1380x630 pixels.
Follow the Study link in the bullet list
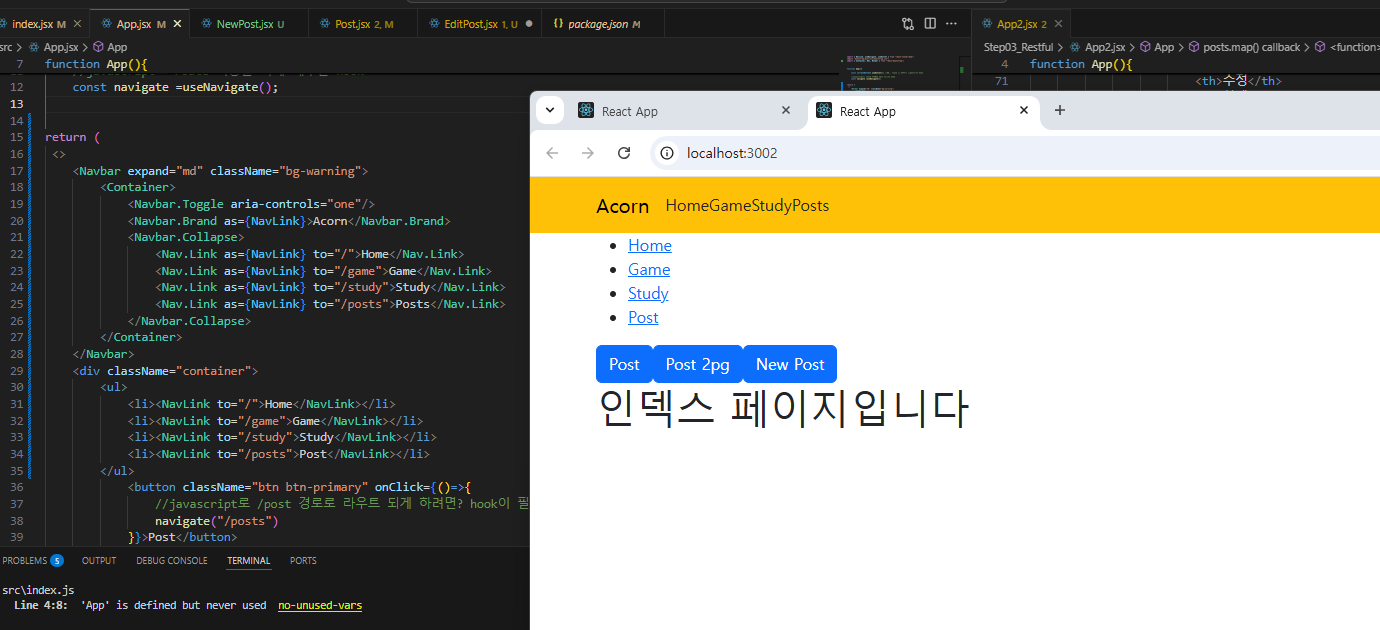648,294
